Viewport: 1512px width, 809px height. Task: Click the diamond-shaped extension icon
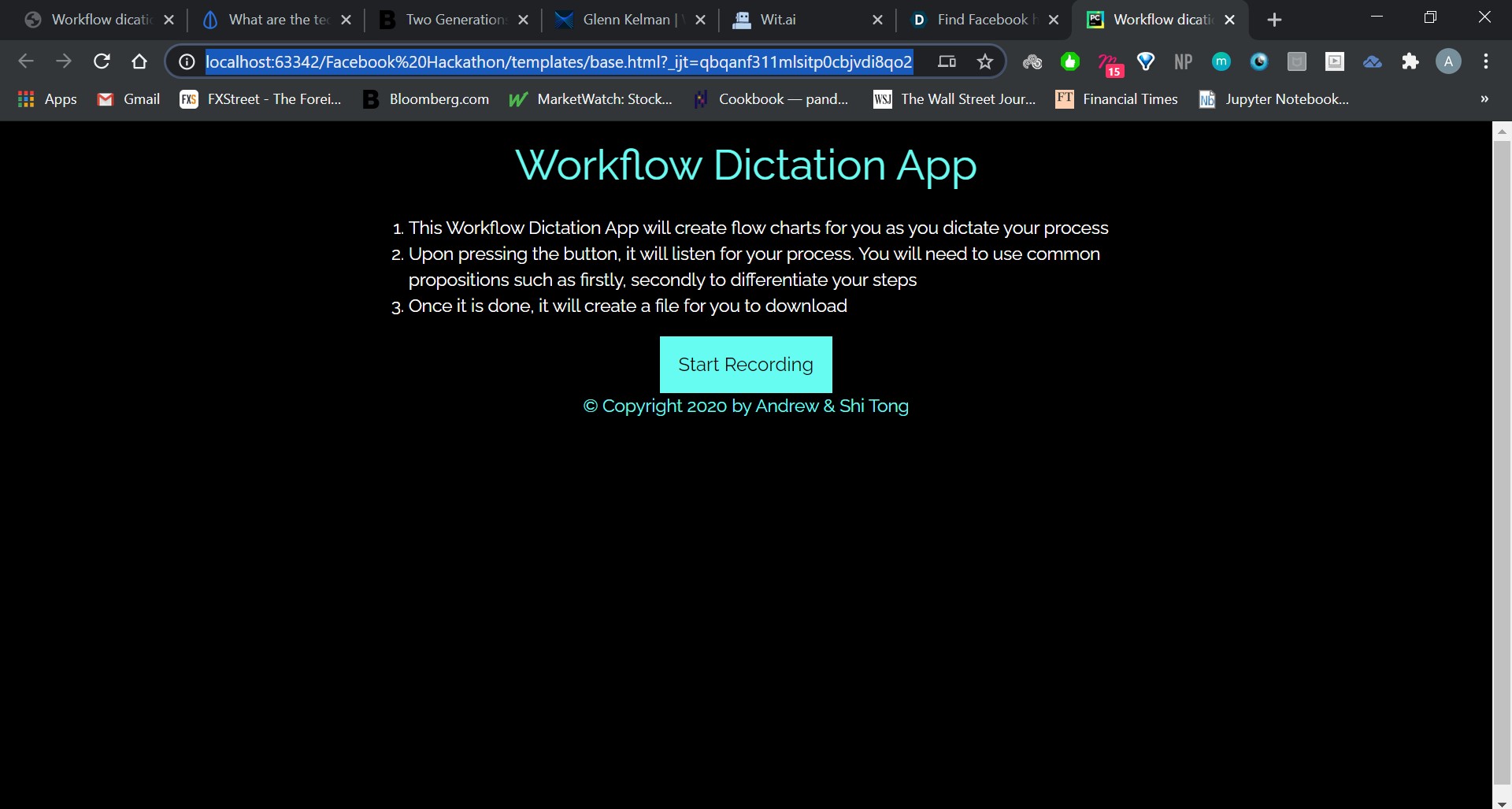click(x=1146, y=61)
